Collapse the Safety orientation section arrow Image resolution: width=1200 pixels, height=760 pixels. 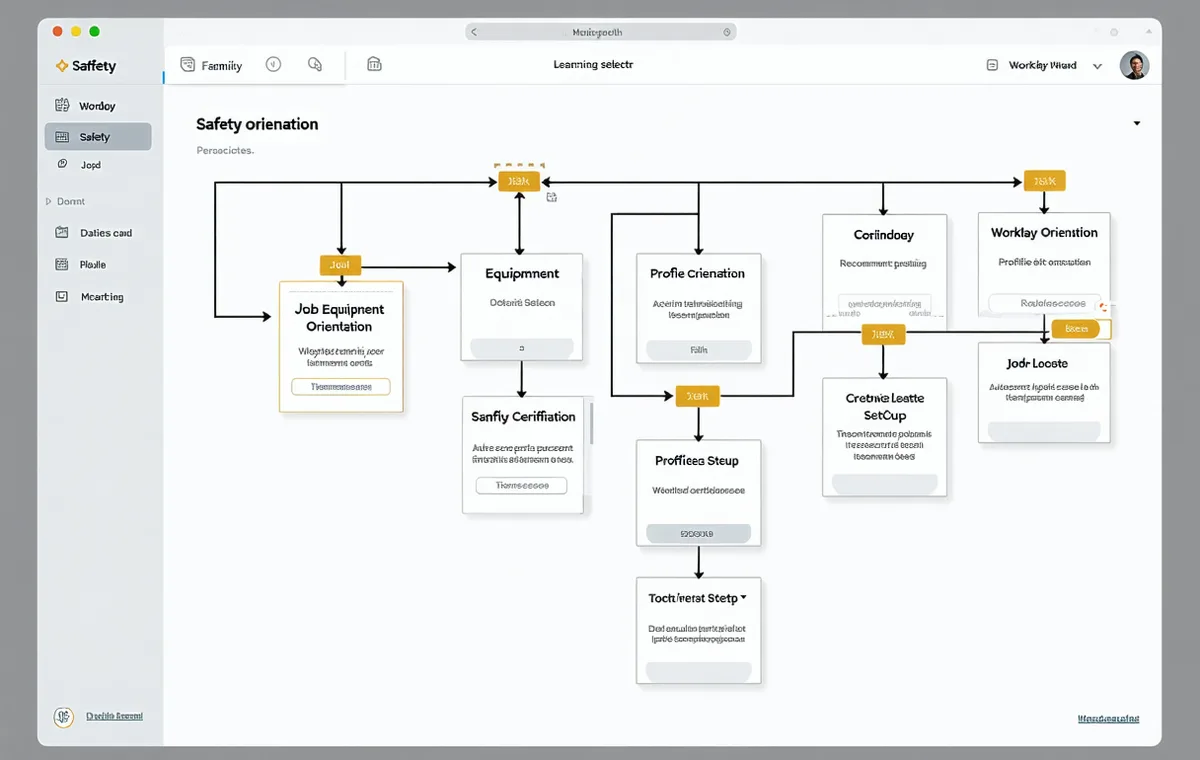(1137, 123)
